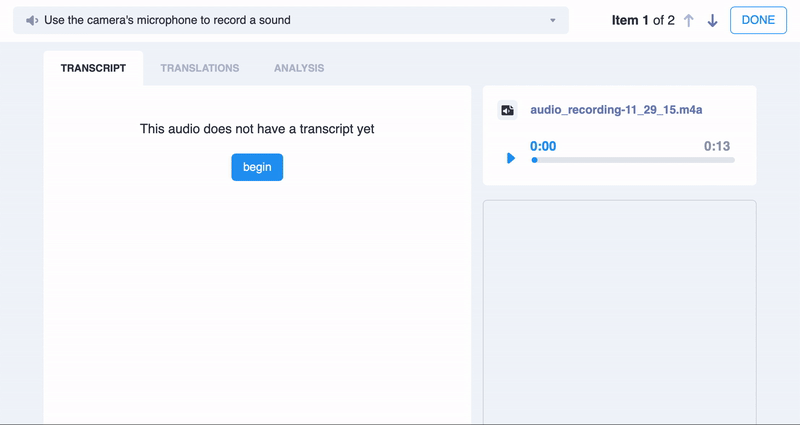Click the blue begin button
The image size is (800, 425).
[257, 167]
